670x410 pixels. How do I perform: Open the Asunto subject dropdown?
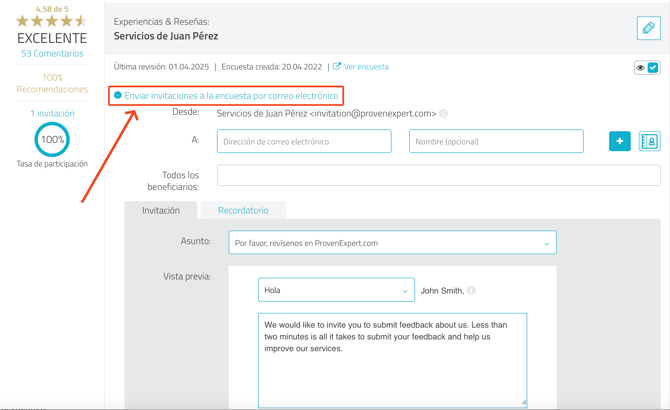click(392, 243)
